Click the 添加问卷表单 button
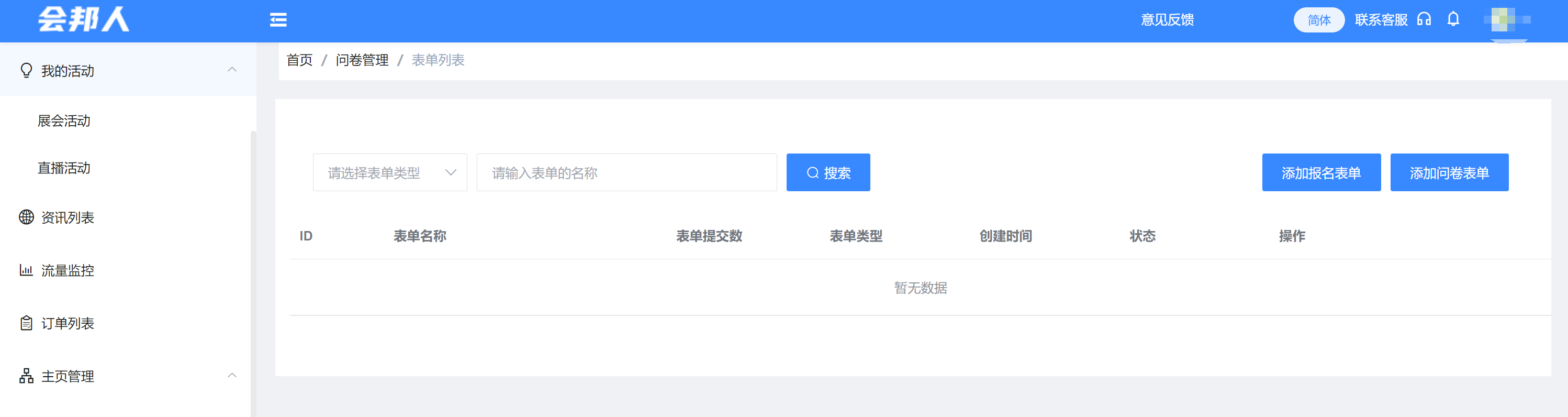 [x=1449, y=172]
